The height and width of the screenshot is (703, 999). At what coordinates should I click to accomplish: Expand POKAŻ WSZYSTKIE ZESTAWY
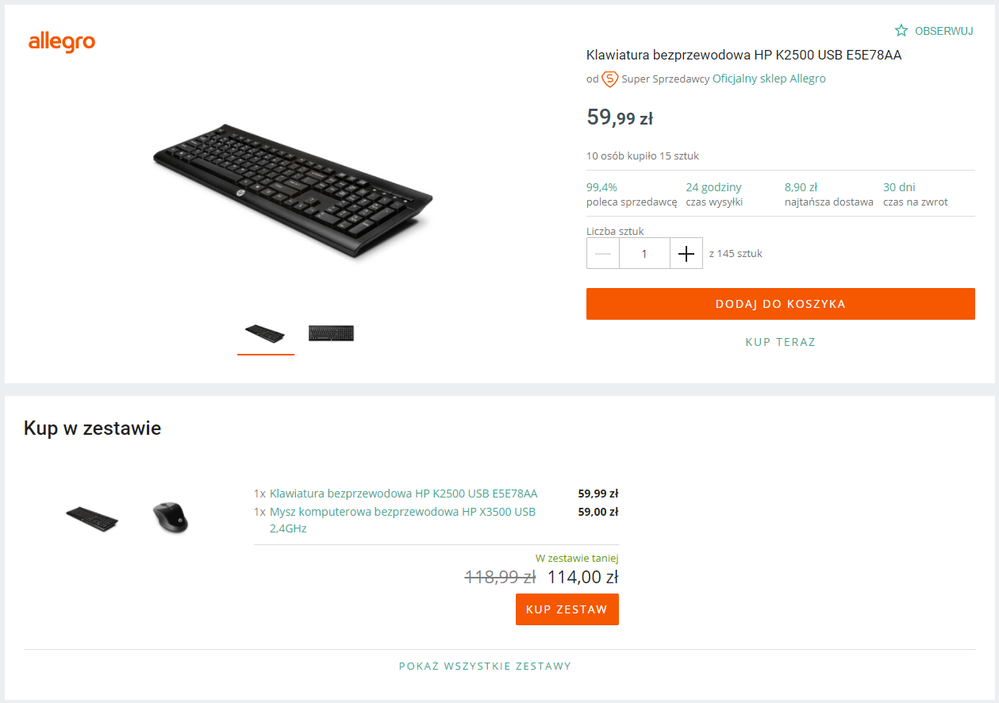pos(485,666)
